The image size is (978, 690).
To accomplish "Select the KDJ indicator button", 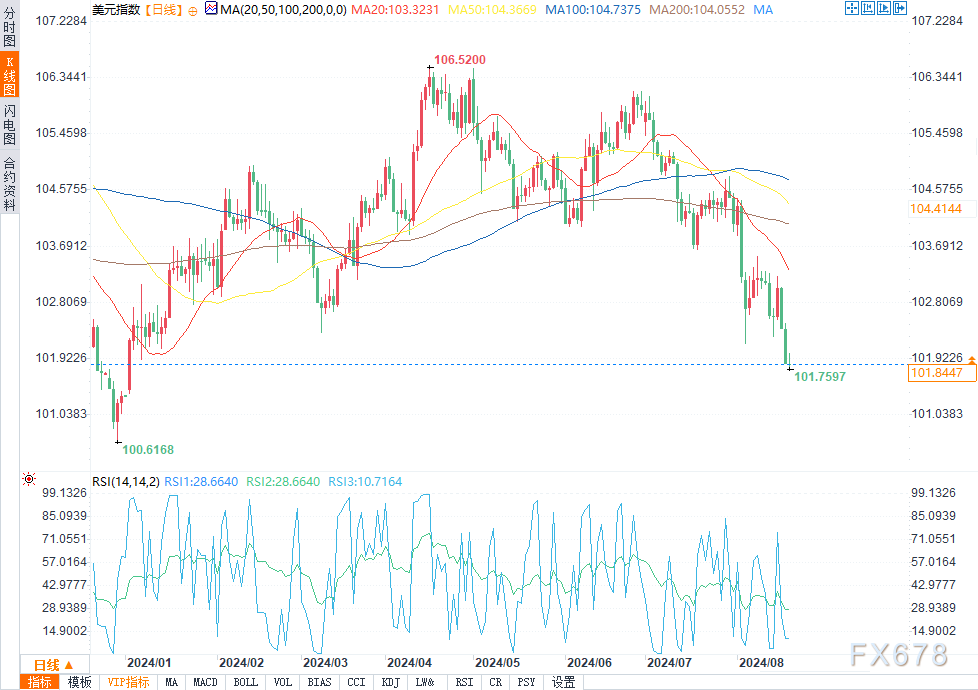I will (390, 682).
